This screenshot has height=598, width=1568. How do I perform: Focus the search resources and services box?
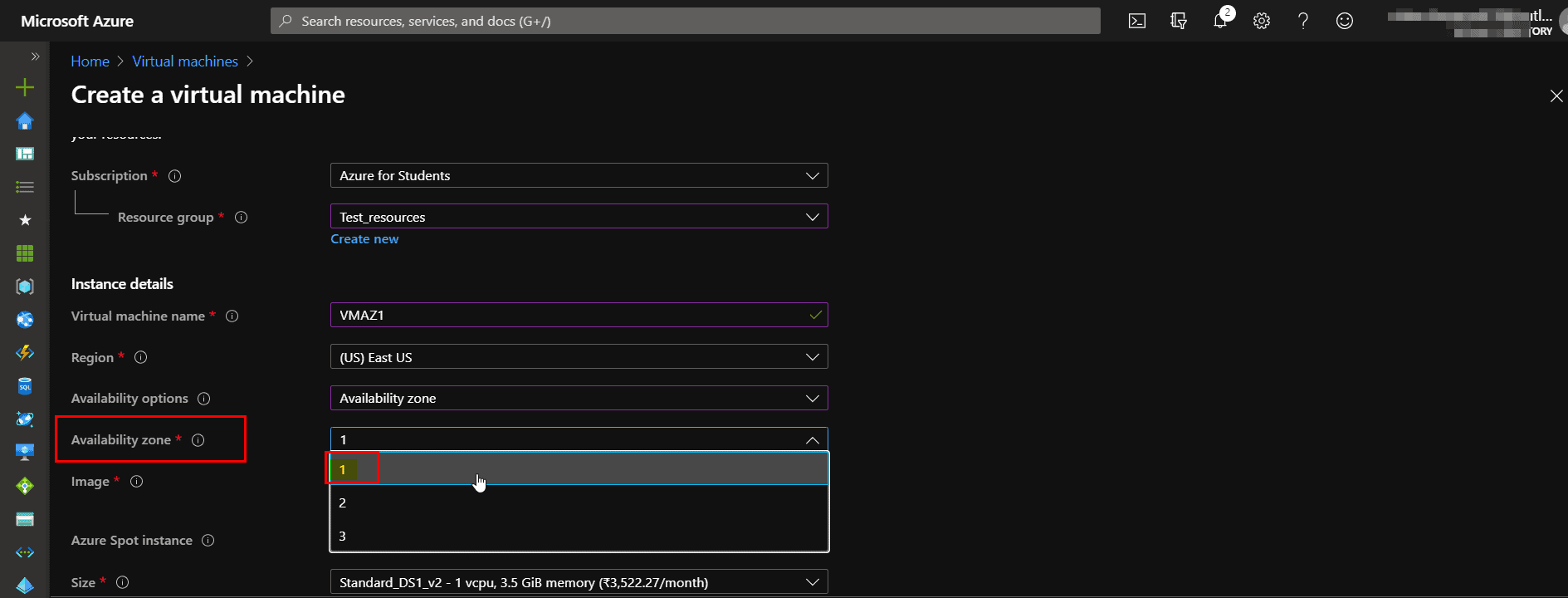[x=686, y=21]
